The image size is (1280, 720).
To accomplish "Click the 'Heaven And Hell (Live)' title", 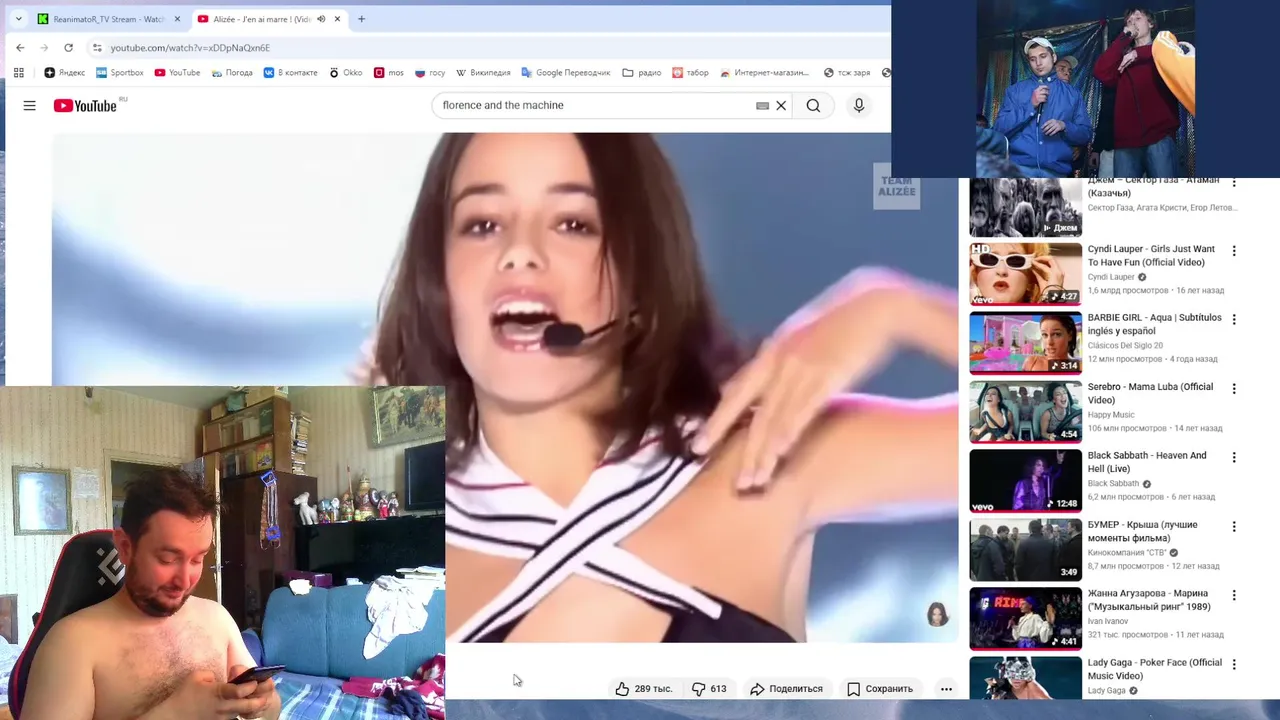I will (x=1147, y=462).
